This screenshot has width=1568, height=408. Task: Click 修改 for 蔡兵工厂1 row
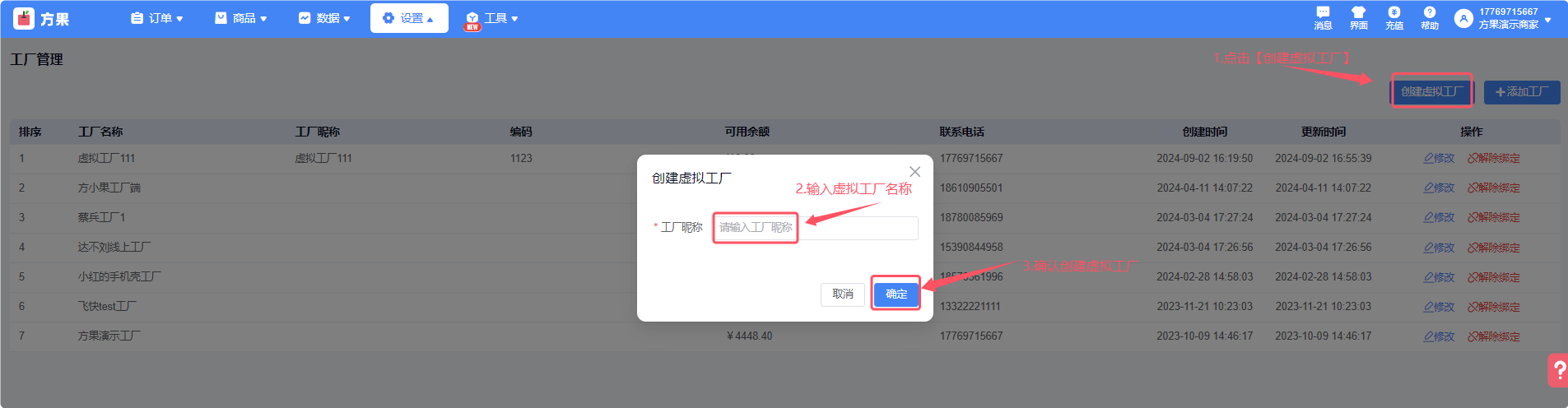pos(1439,217)
